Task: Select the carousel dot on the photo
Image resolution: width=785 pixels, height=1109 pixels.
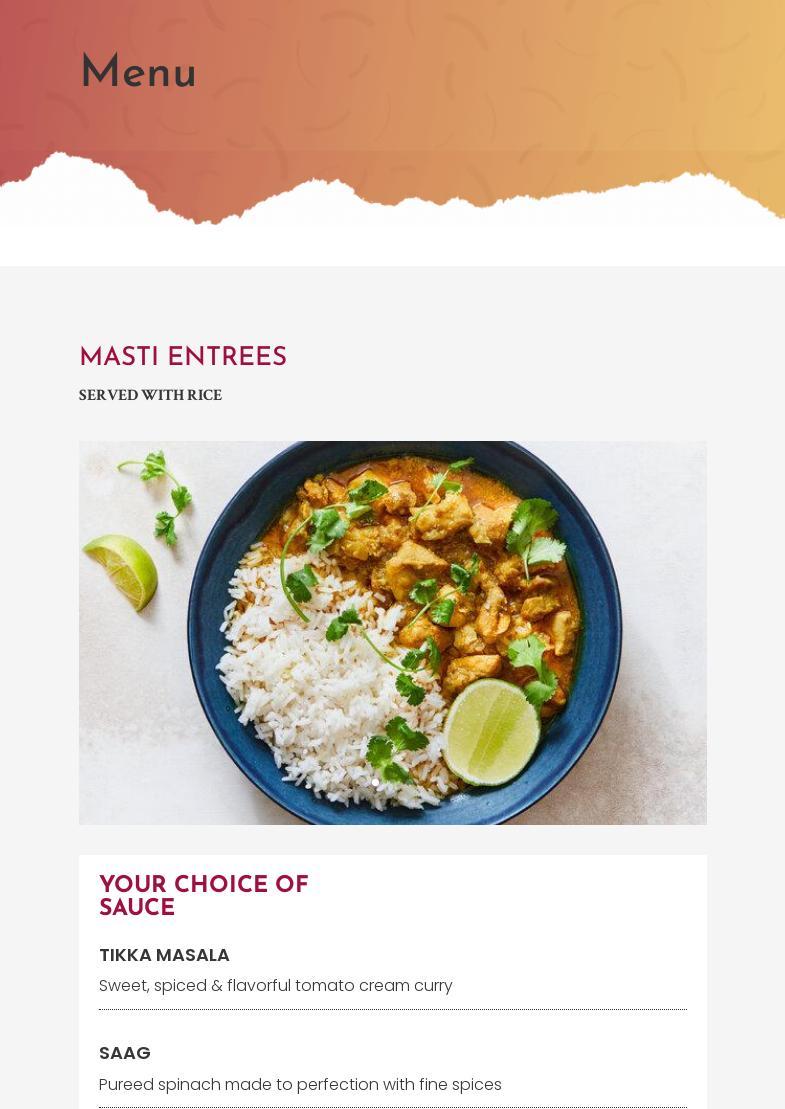Action: 374,783
